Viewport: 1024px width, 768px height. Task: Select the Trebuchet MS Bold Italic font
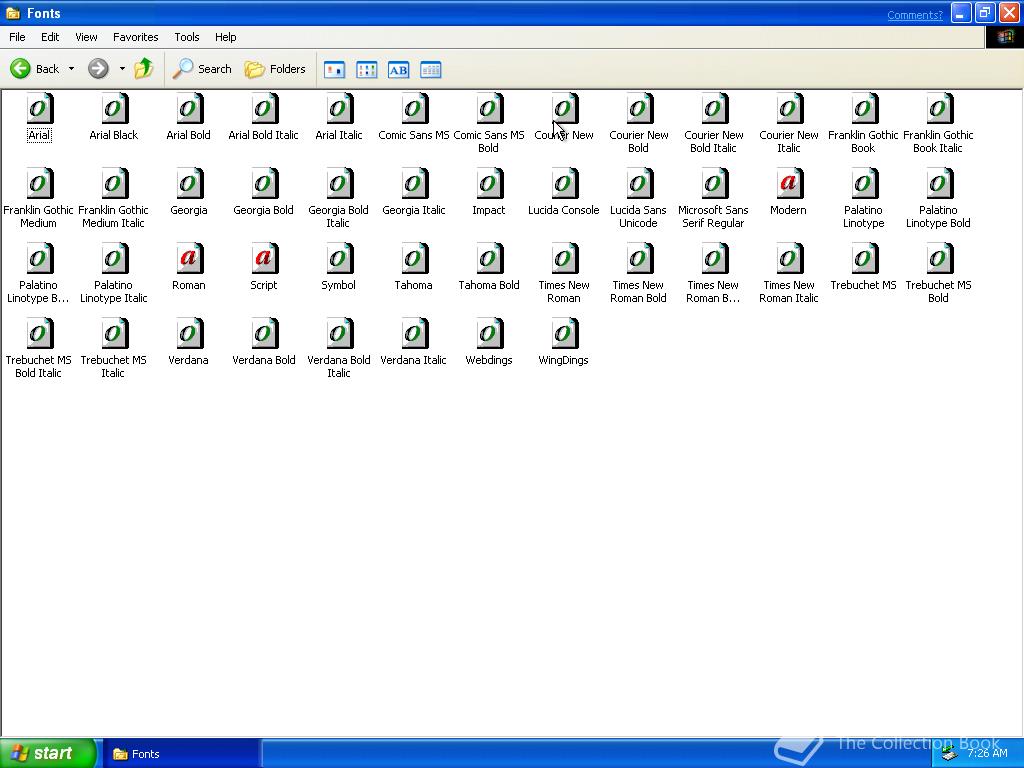tap(39, 334)
